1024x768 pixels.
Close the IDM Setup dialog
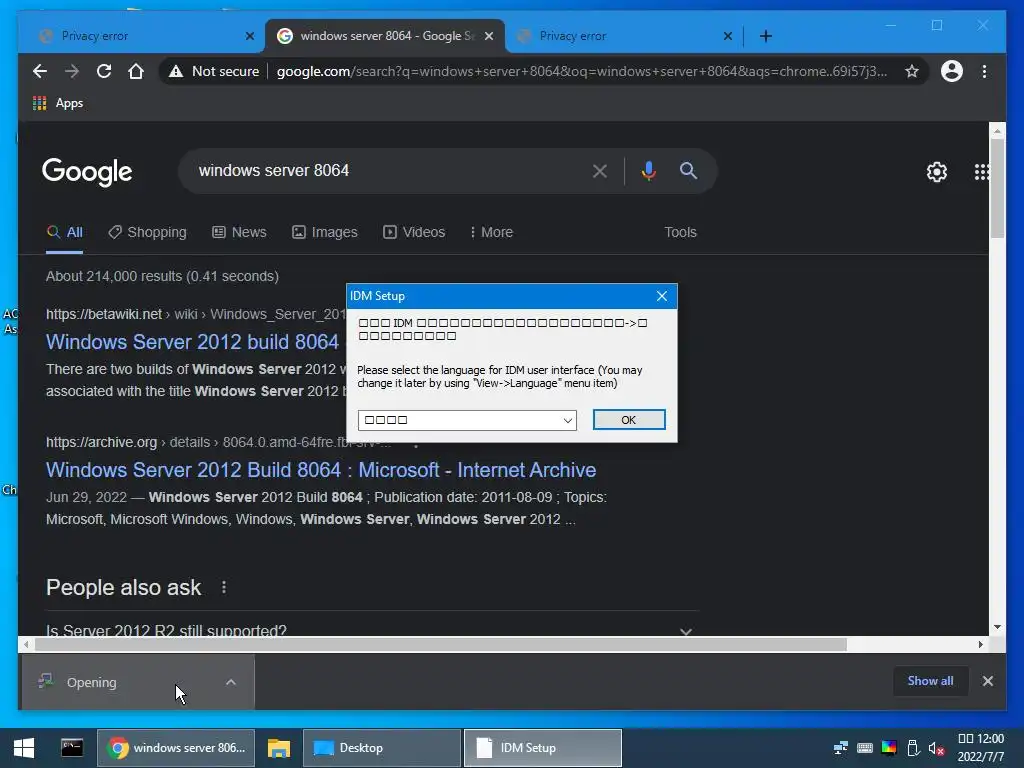(x=662, y=296)
